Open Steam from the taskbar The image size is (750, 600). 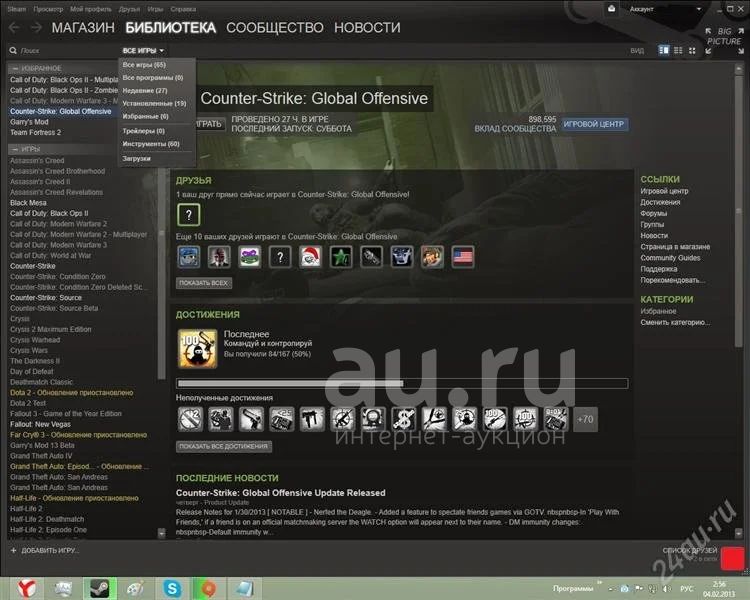[x=99, y=588]
